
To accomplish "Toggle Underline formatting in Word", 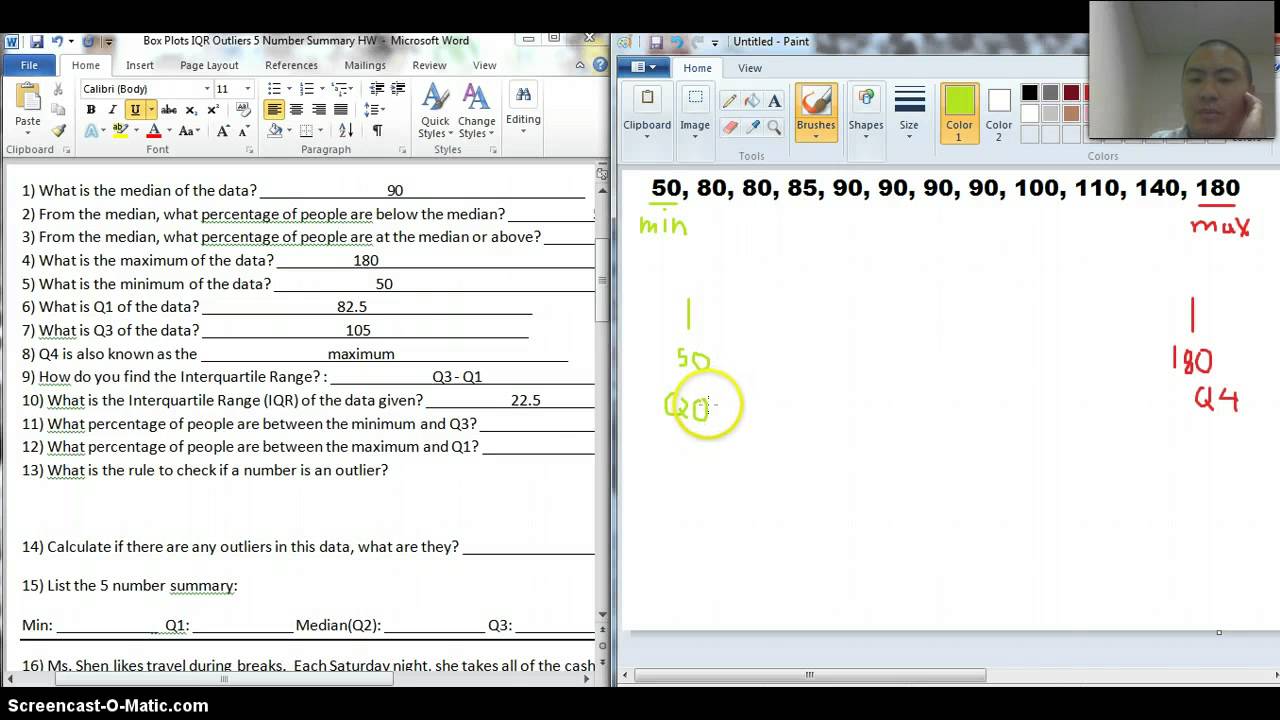I will coord(134,110).
